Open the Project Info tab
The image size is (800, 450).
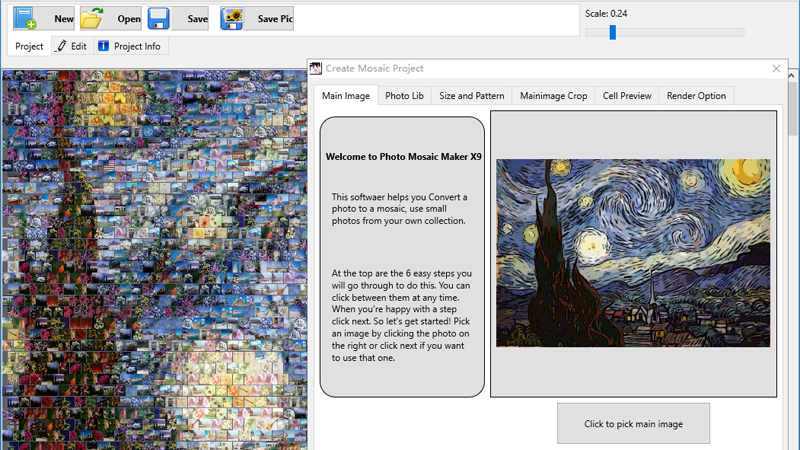(x=131, y=46)
